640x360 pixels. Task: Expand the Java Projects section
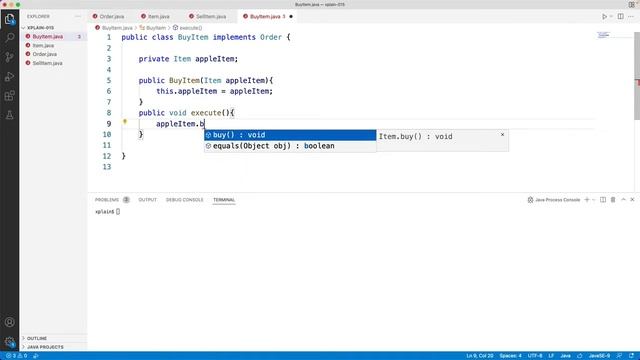coord(45,347)
